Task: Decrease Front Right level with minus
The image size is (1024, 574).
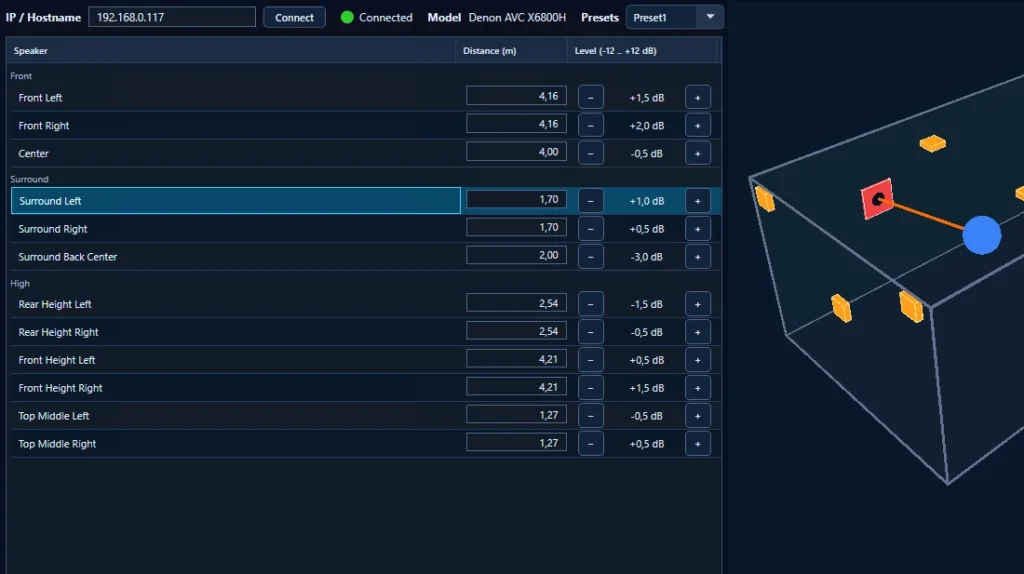Action: click(x=590, y=125)
